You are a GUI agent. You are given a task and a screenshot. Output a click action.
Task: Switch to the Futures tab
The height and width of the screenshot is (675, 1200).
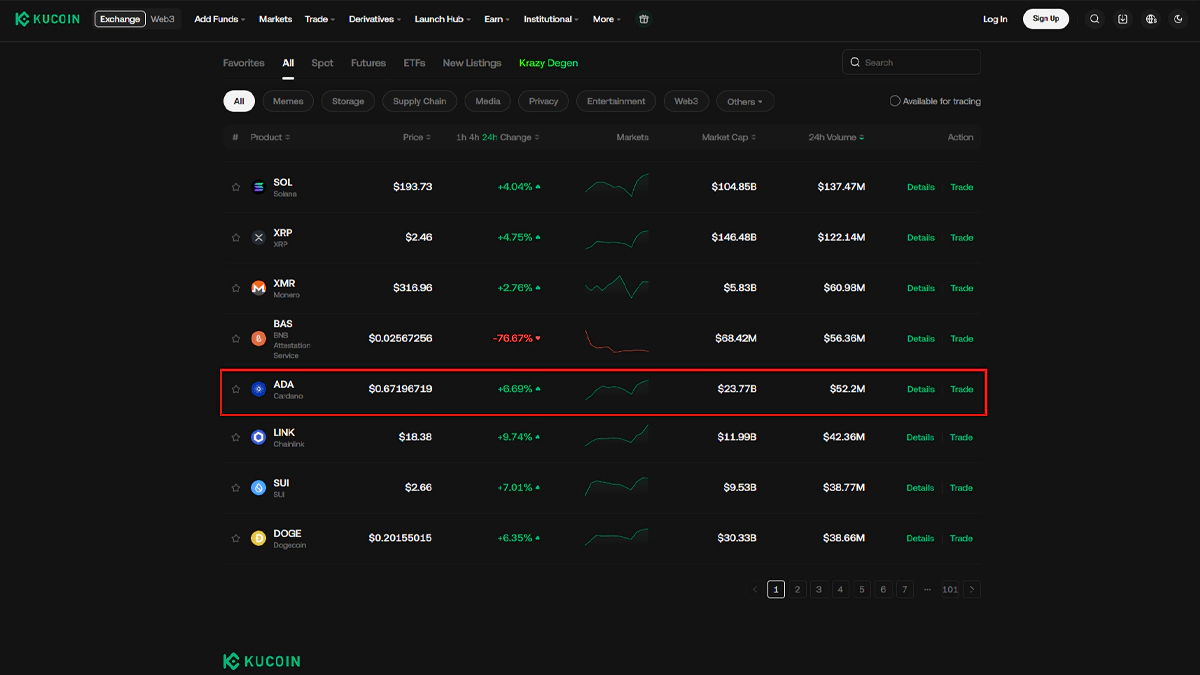(368, 63)
